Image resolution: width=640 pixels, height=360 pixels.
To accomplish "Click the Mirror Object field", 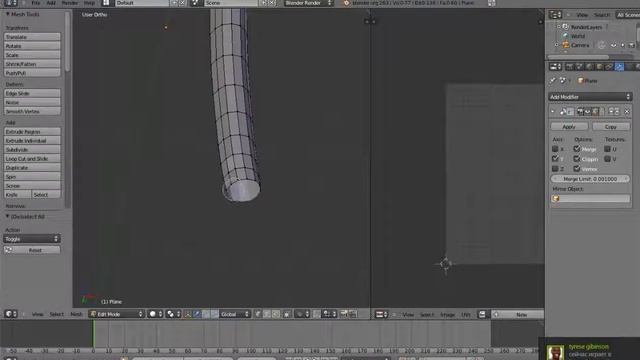I will (x=590, y=198).
